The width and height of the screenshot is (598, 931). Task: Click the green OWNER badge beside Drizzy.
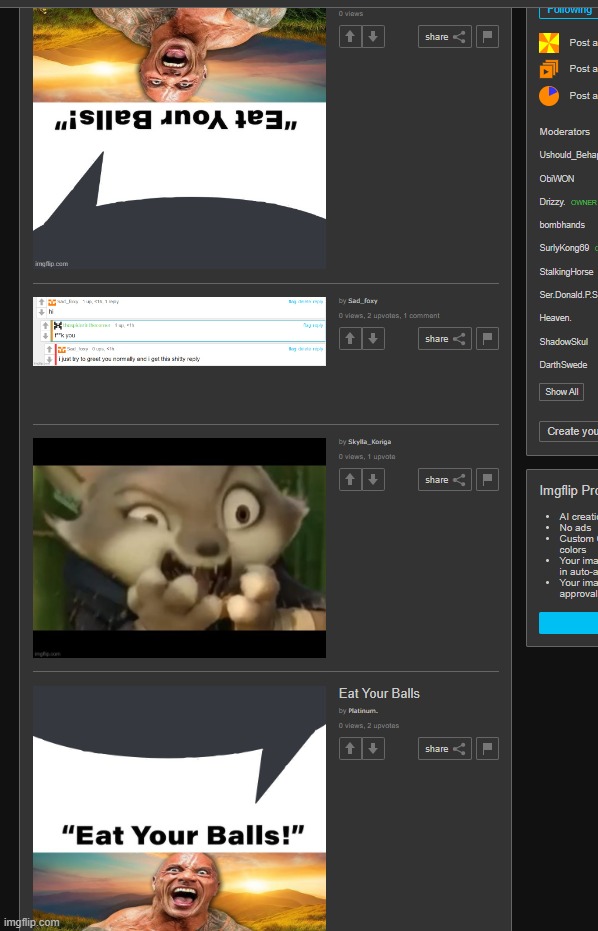[x=583, y=203]
